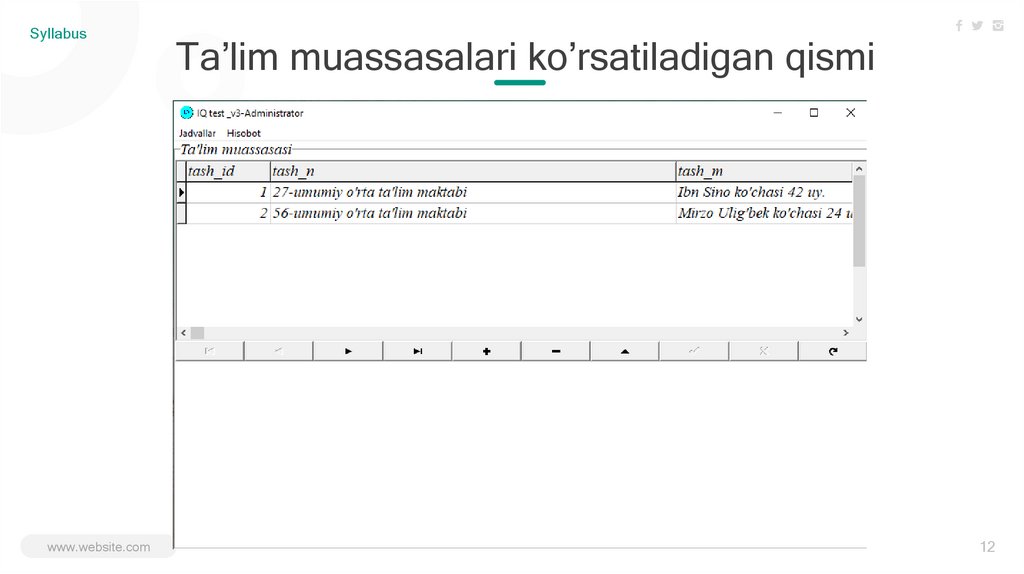Go to previous record navigator button

278,351
